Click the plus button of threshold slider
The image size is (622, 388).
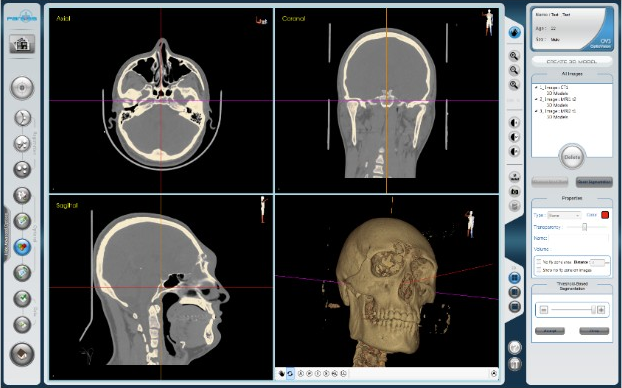tap(601, 310)
